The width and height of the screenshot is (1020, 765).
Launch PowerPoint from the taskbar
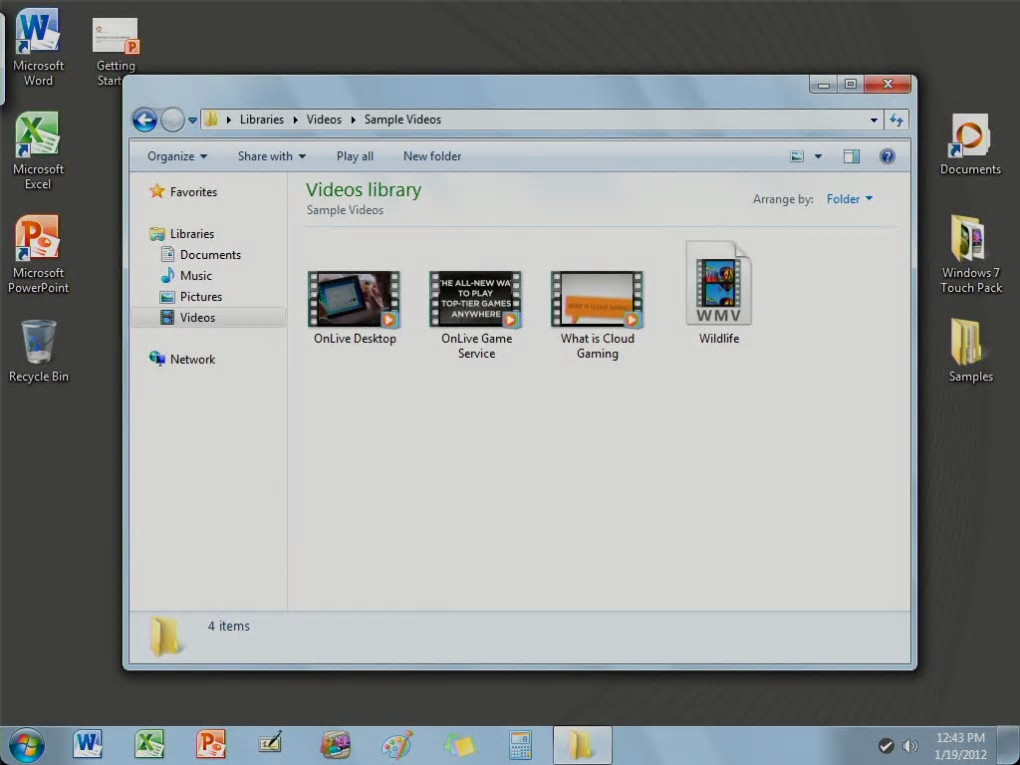pyautogui.click(x=210, y=745)
